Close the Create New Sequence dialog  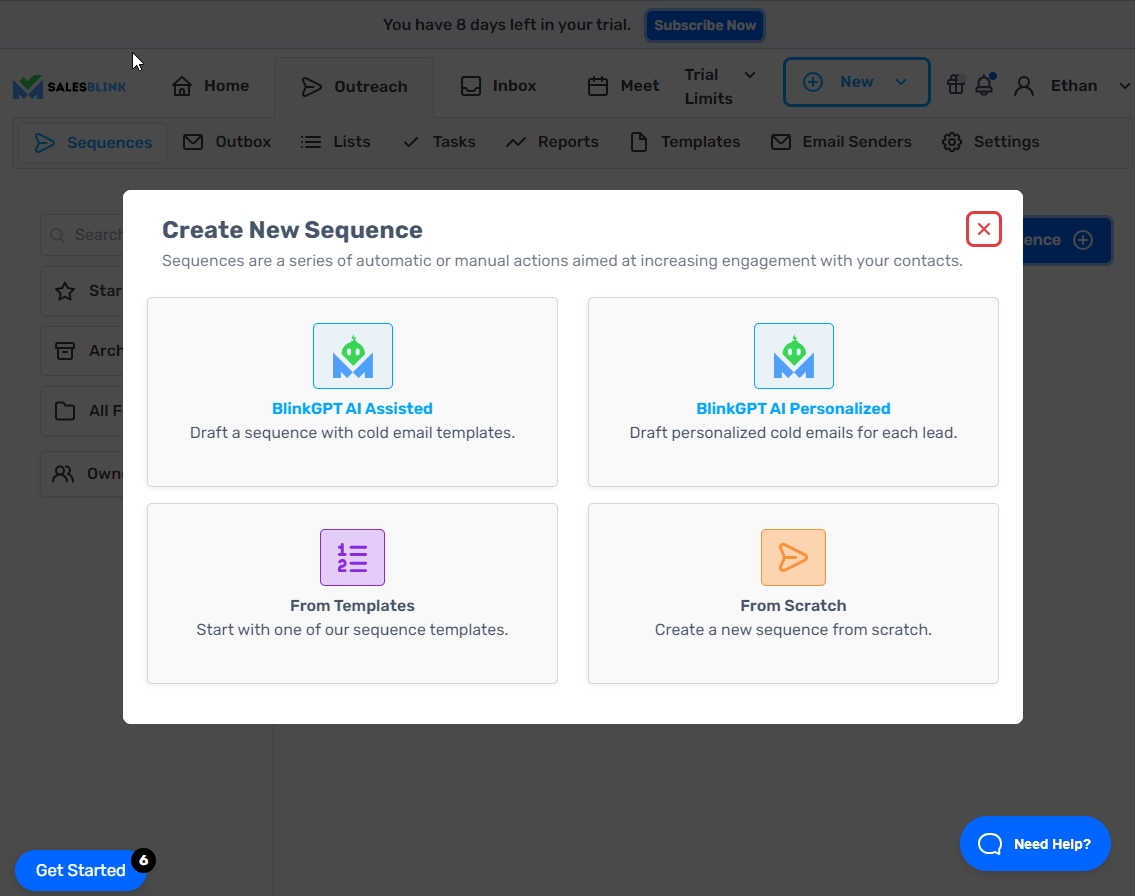pyautogui.click(x=983, y=229)
